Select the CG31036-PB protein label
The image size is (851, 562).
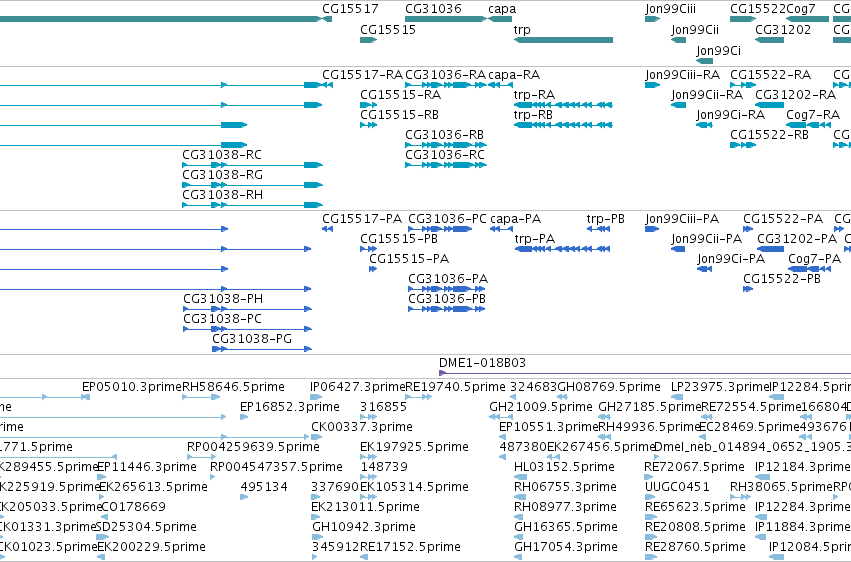(447, 299)
